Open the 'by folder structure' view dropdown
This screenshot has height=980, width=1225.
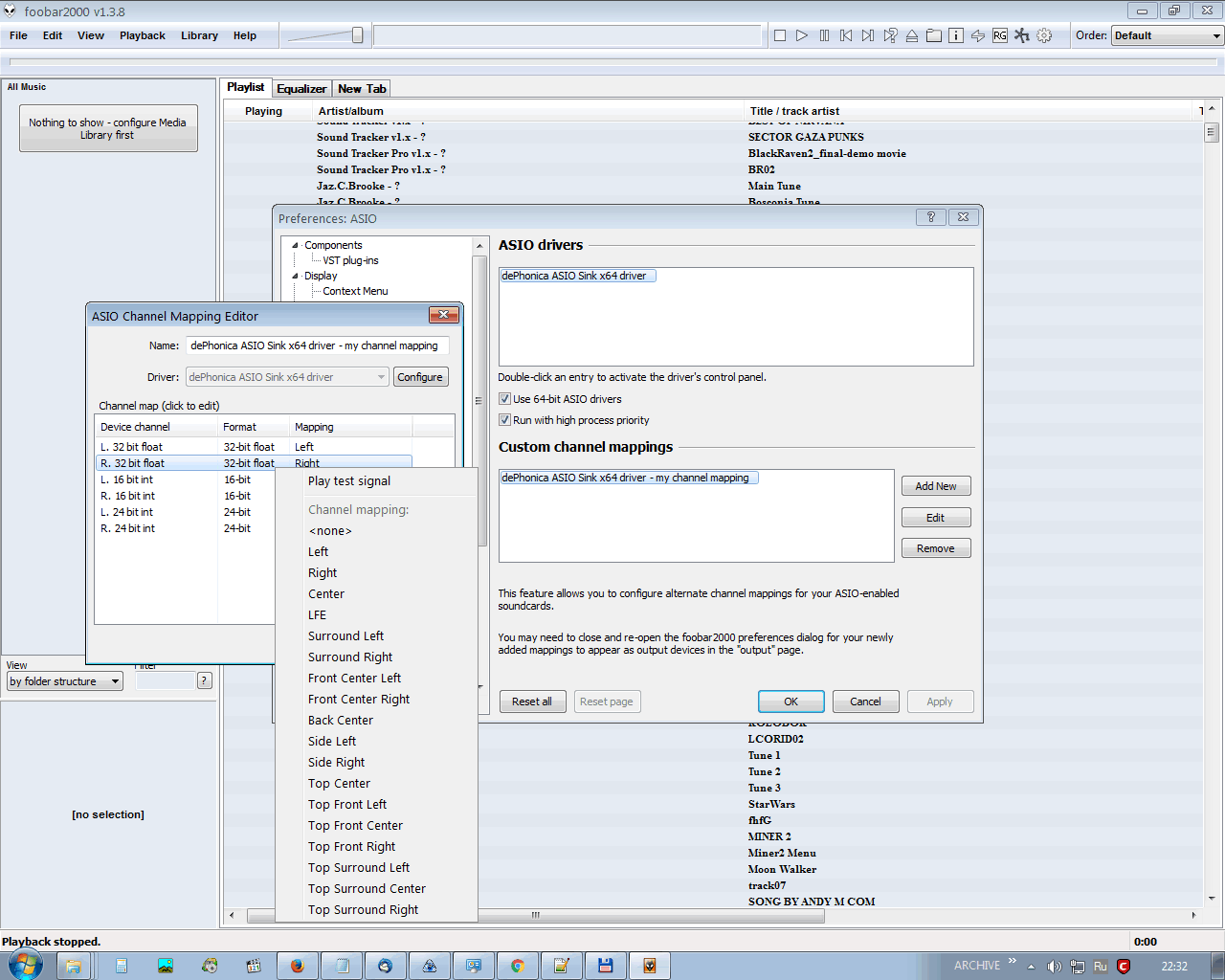64,681
